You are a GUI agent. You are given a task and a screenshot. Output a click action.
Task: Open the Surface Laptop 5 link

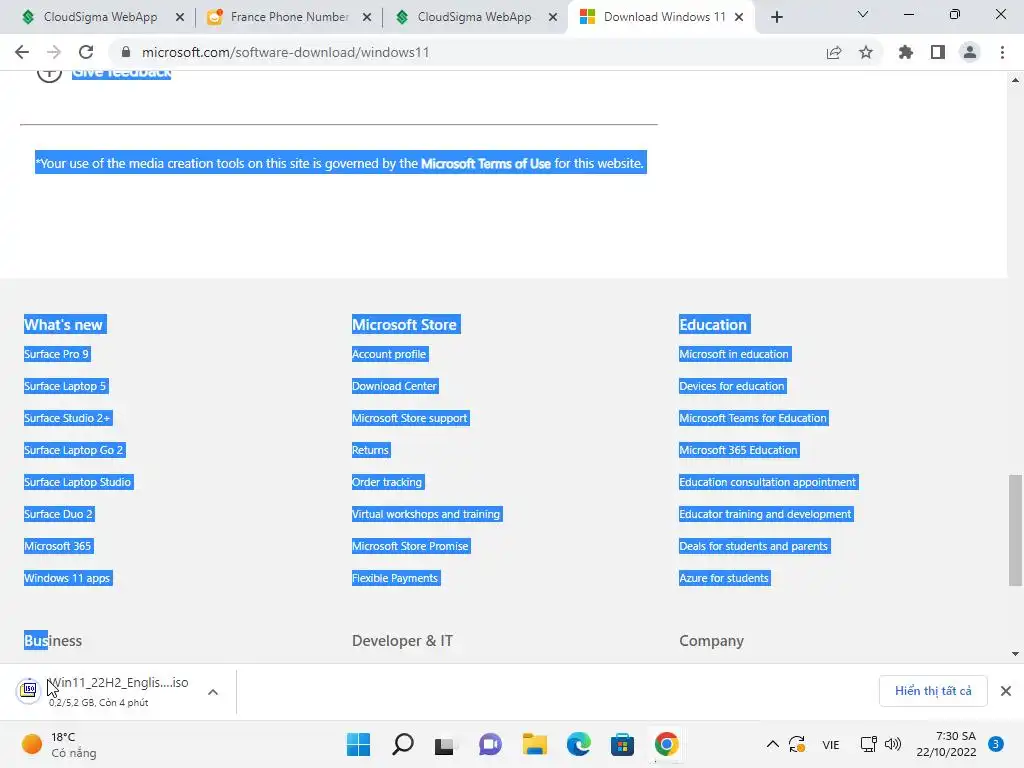[65, 386]
